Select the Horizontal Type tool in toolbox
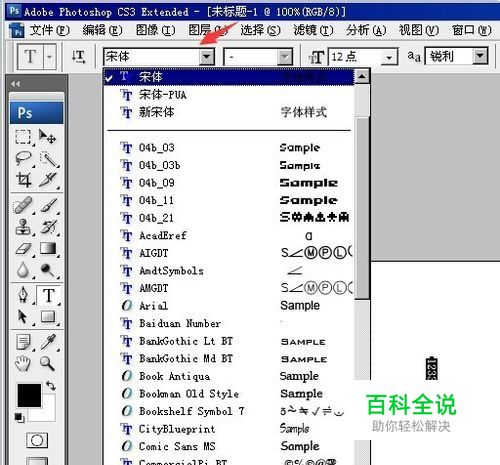Viewport: 500px width, 465px height. [49, 295]
